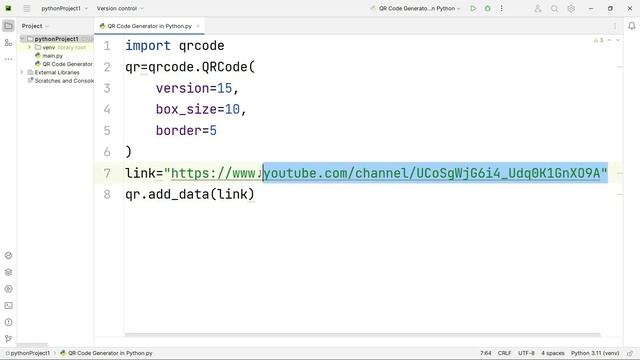Open the Structure tool window icon
Image resolution: width=640 pixels, height=360 pixels.
8,42
